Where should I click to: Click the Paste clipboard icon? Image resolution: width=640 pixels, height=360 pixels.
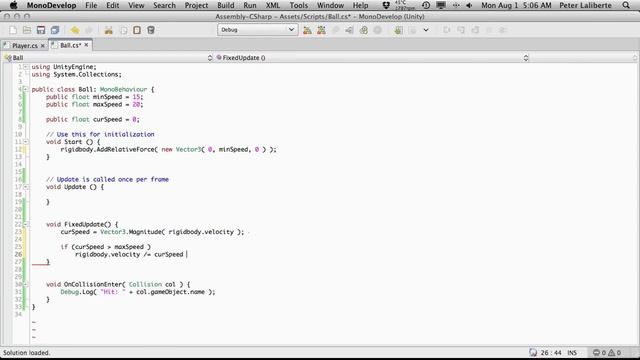(137, 30)
